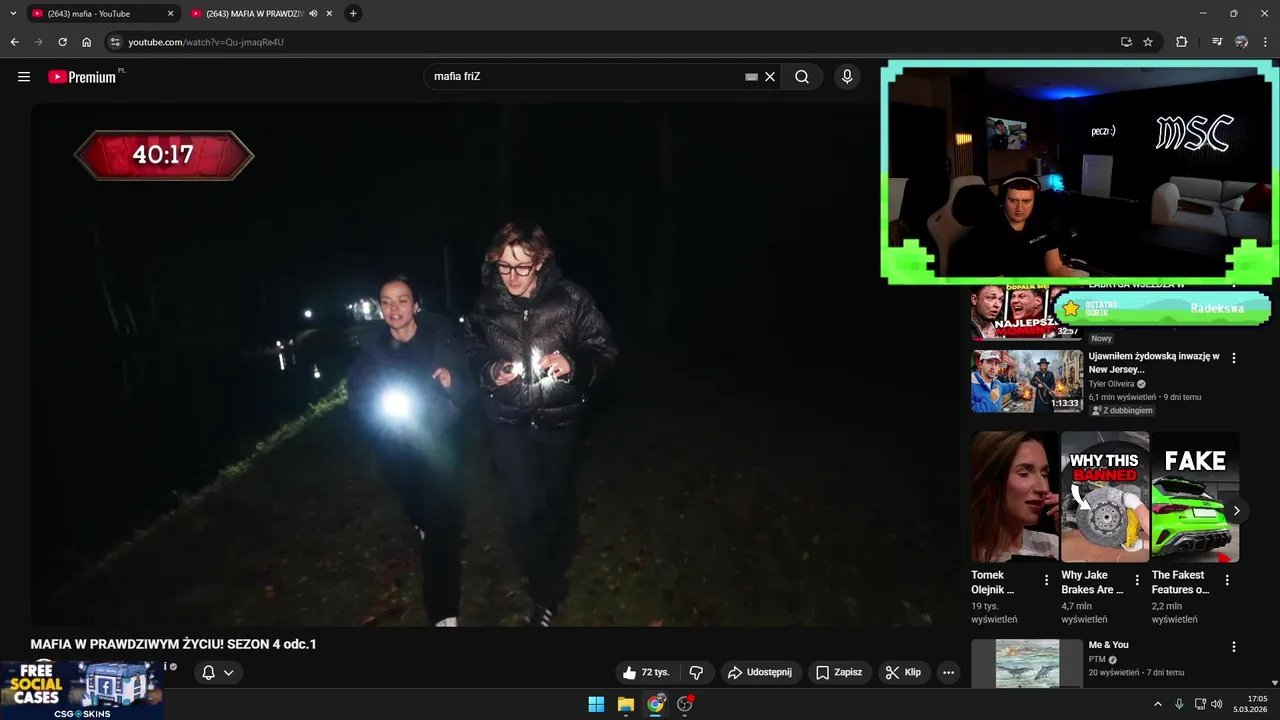Open Tyler Oliveira channel name

tap(1112, 384)
